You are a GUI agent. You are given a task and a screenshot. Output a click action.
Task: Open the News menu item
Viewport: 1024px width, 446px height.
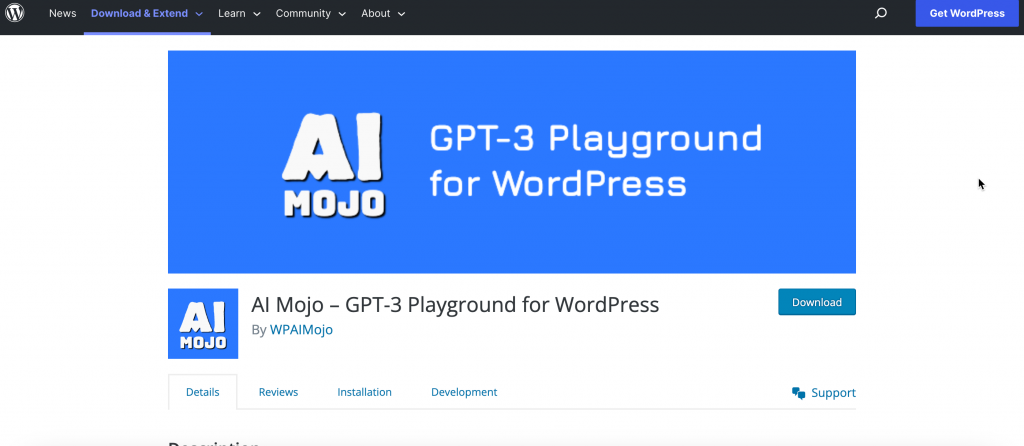click(x=63, y=13)
